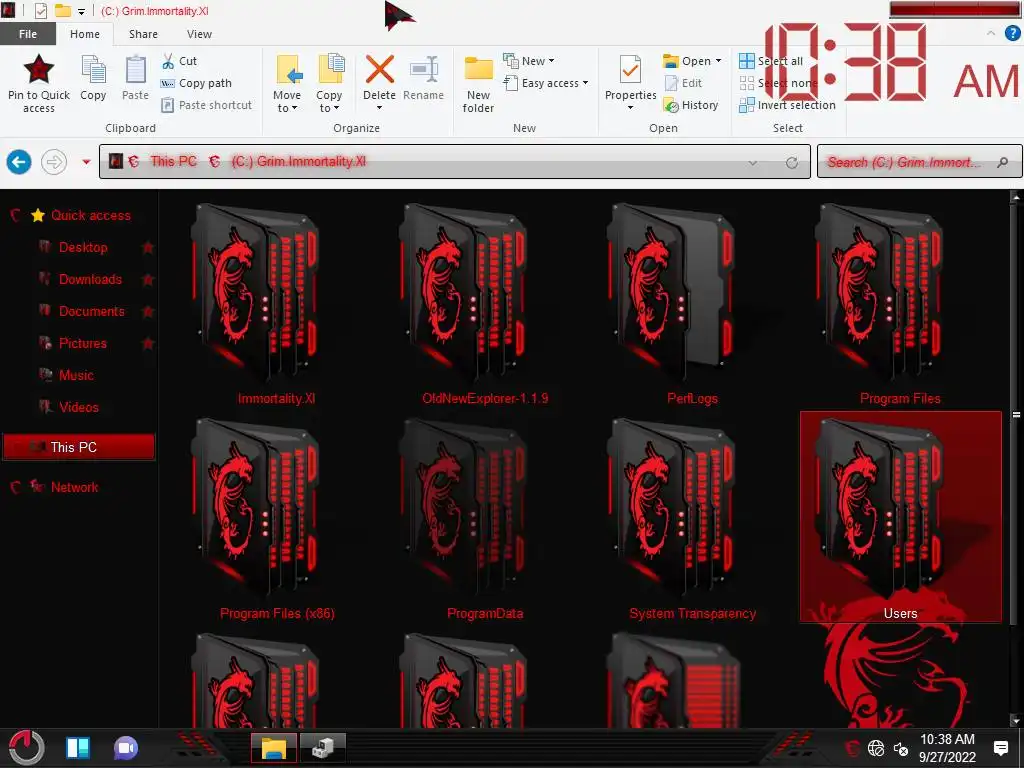The height and width of the screenshot is (768, 1024).
Task: Click the title bar properties checkmark icon
Action: (x=40, y=11)
